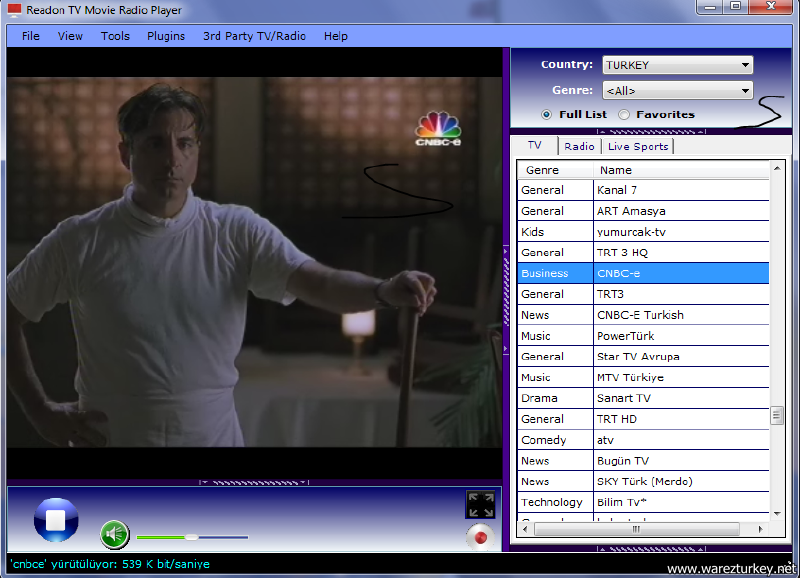Click horizontal scrollbar right arrow
This screenshot has height=578, width=800.
pyautogui.click(x=761, y=530)
